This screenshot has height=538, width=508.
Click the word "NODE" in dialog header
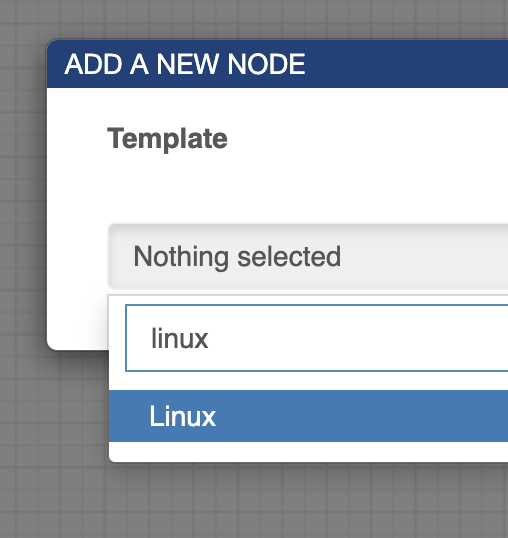pyautogui.click(x=266, y=64)
